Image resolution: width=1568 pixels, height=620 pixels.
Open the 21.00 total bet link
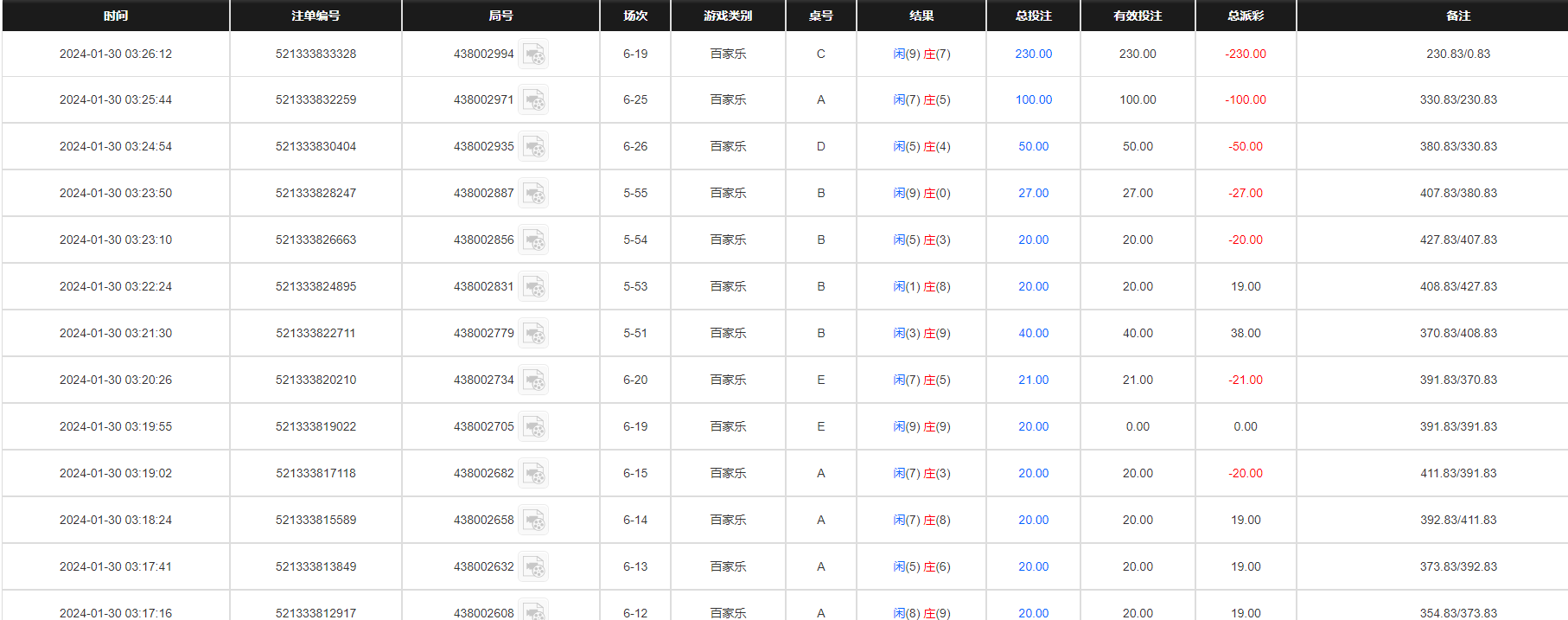click(1033, 380)
